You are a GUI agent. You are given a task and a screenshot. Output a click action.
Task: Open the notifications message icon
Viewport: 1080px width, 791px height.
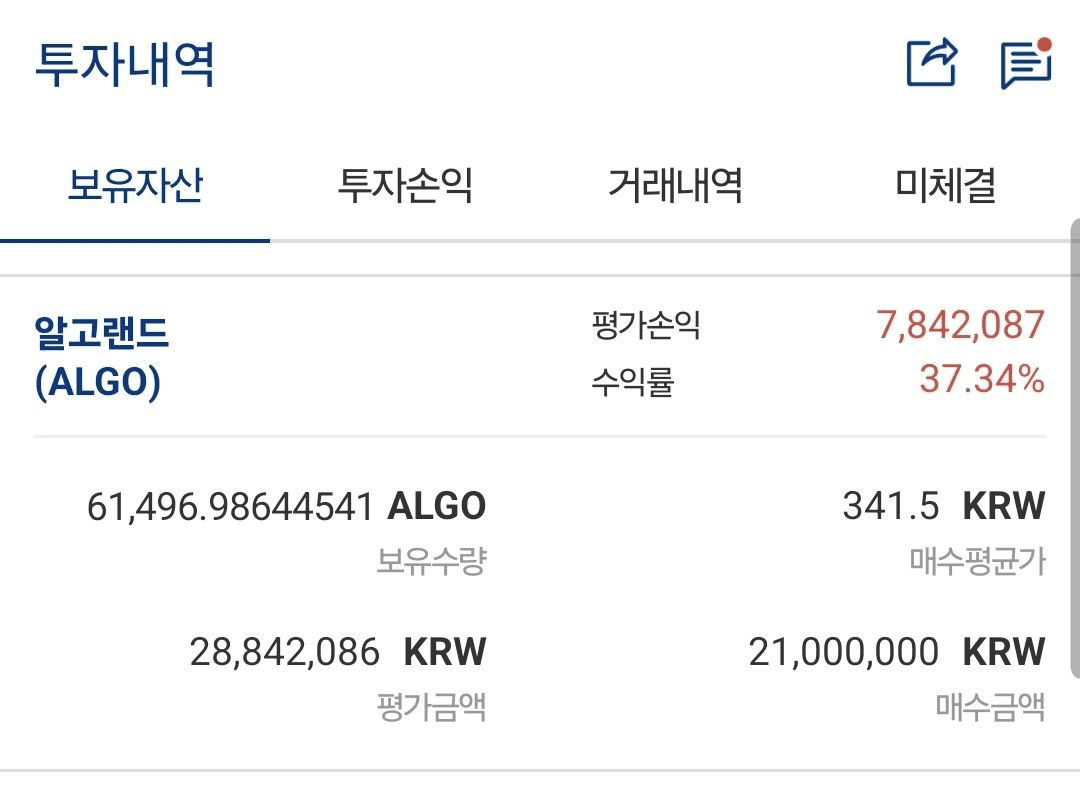coord(1025,65)
